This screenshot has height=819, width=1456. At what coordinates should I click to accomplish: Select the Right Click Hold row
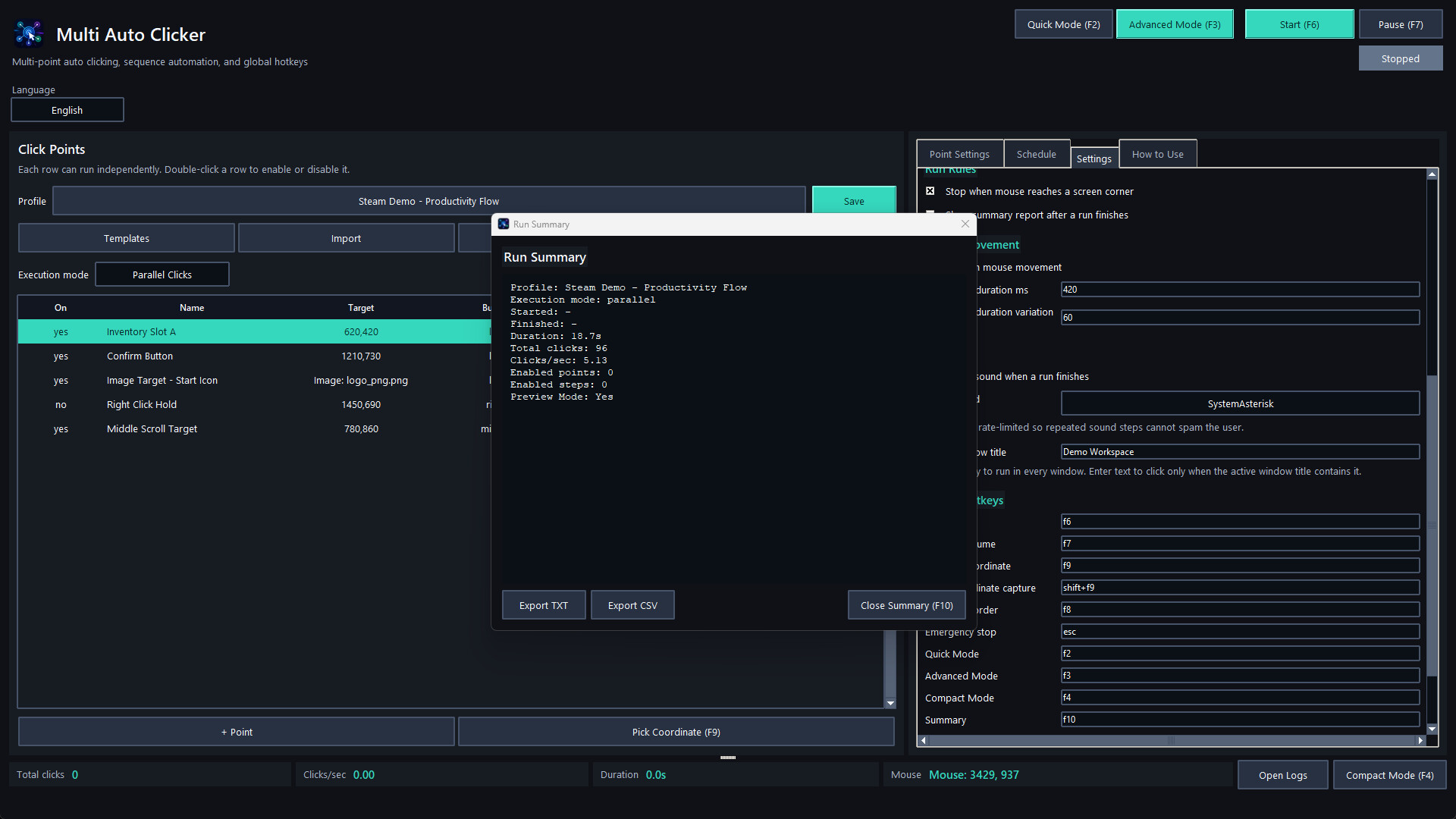click(x=255, y=404)
